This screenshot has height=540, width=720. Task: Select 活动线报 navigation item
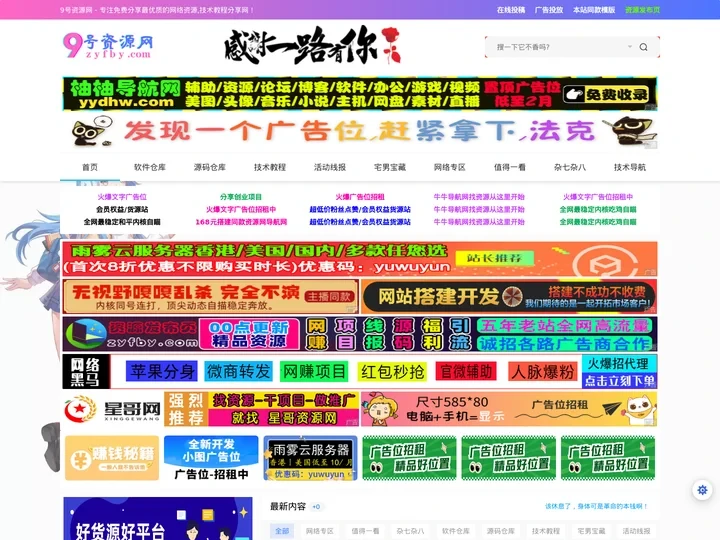(330, 167)
